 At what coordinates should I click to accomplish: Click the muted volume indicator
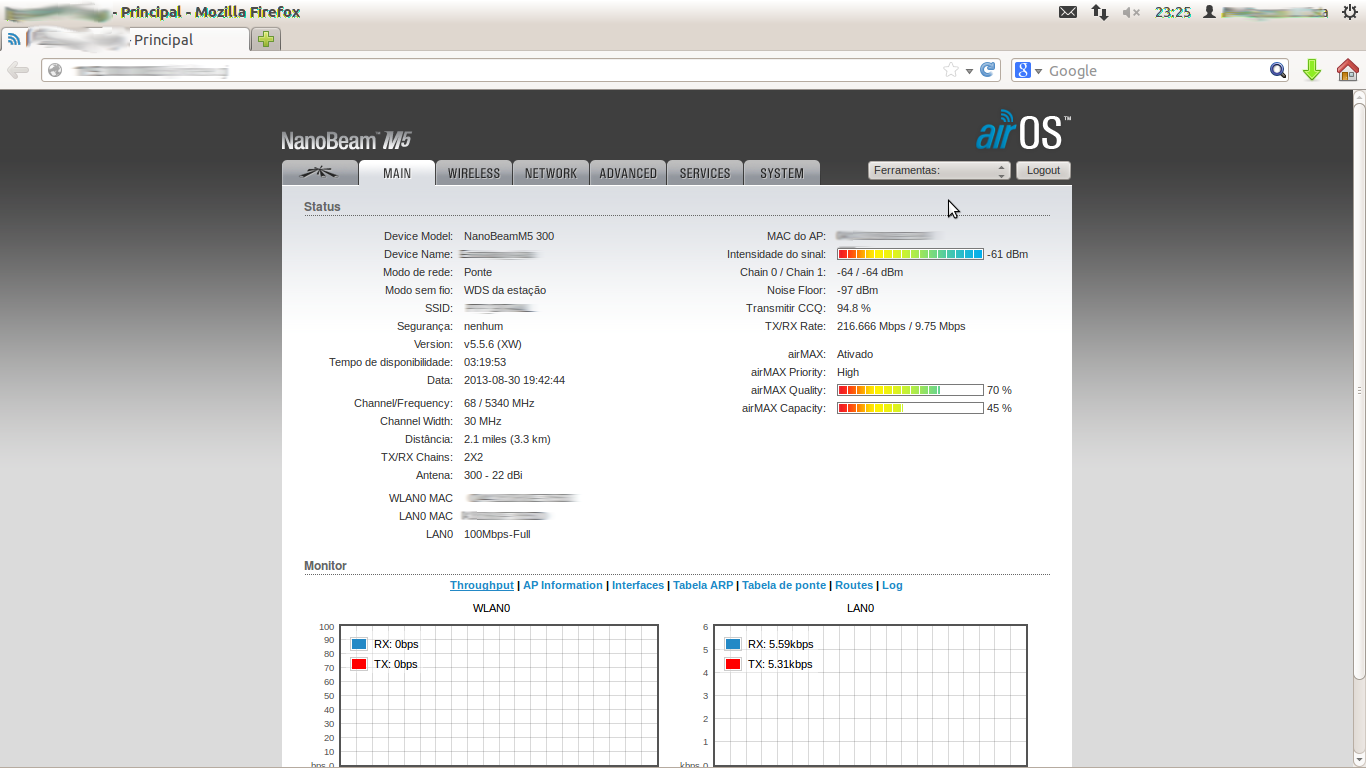point(1132,12)
